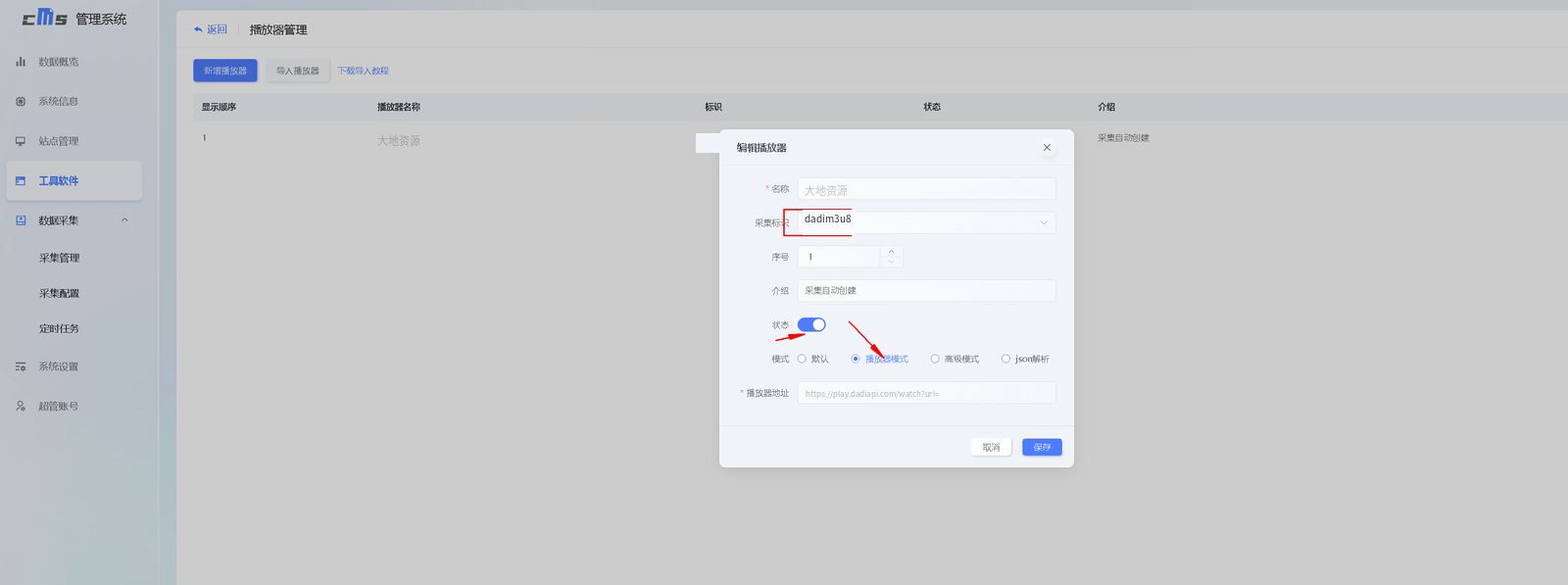Click the 数据概览 bar chart icon
This screenshot has height=585, width=1568.
[21, 62]
